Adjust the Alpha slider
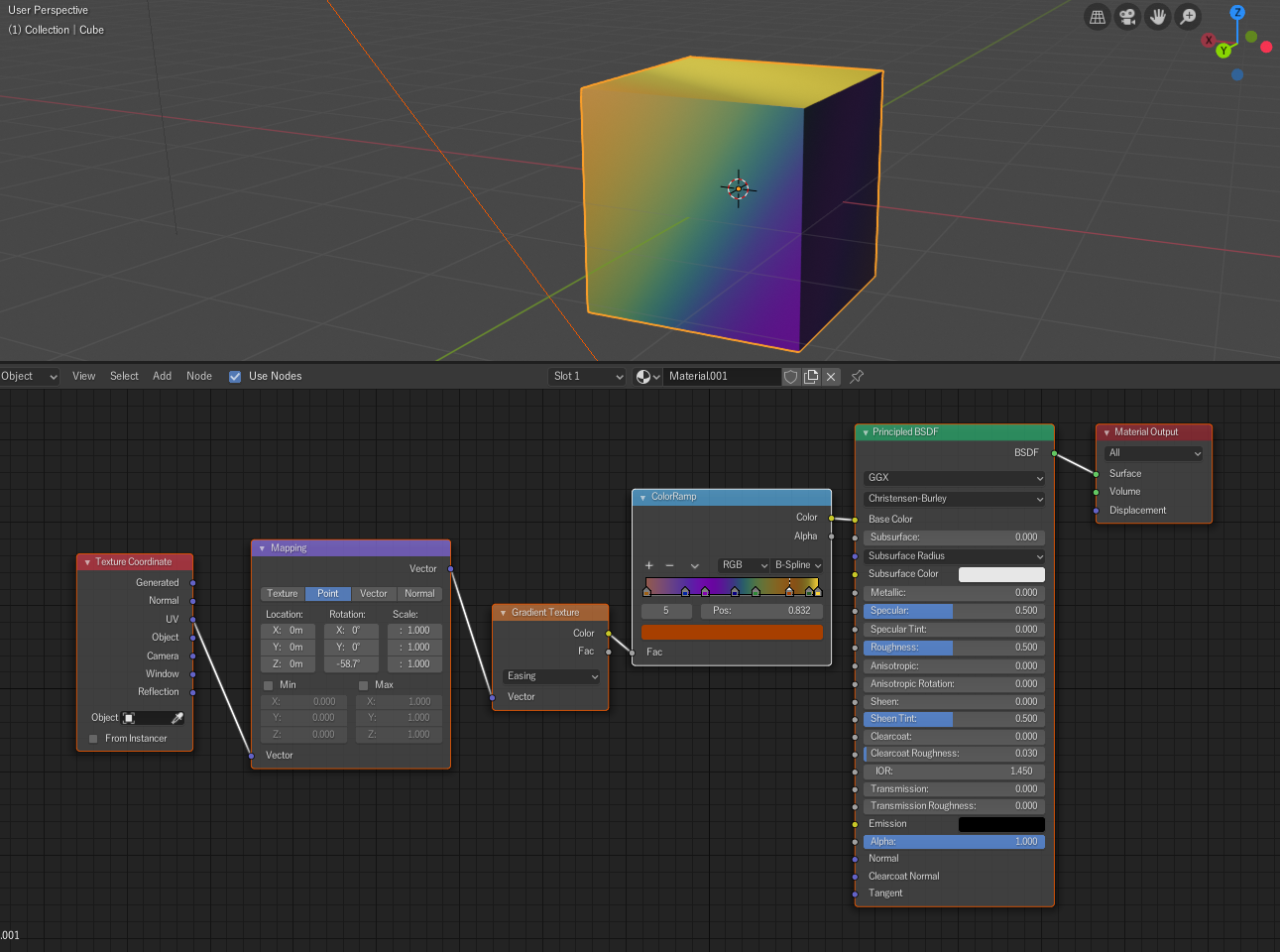The height and width of the screenshot is (952, 1280). [x=953, y=842]
